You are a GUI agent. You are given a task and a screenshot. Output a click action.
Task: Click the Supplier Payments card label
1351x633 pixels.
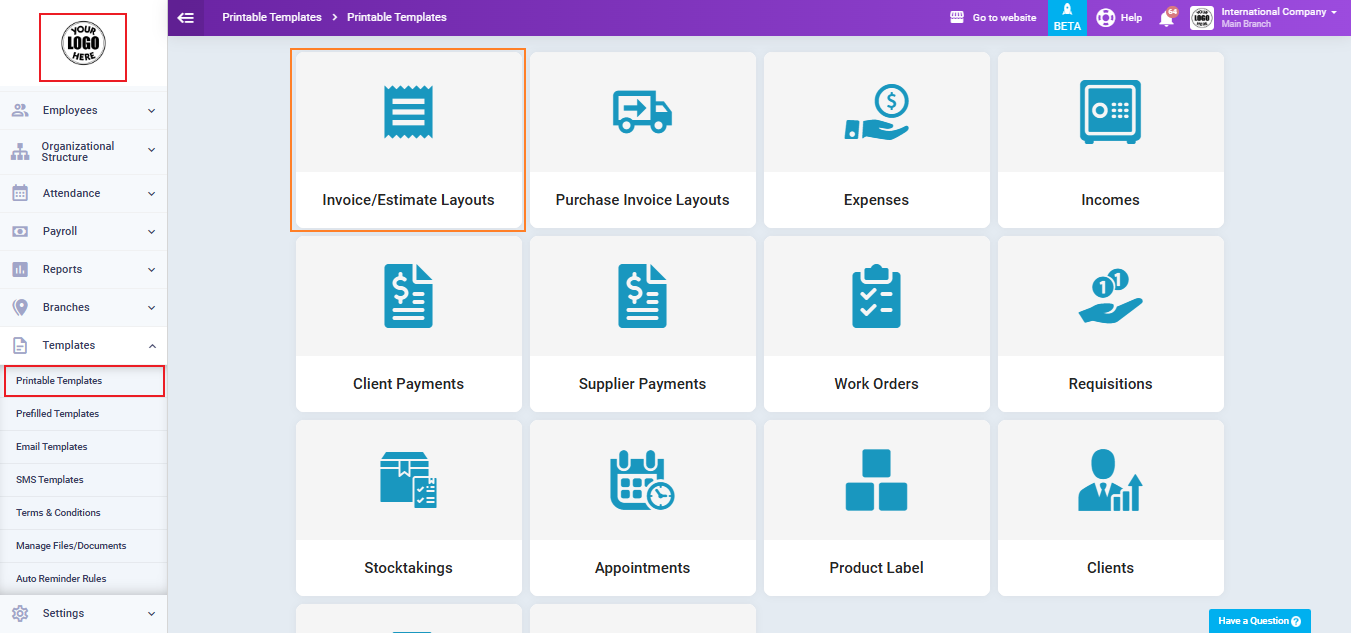(x=642, y=384)
